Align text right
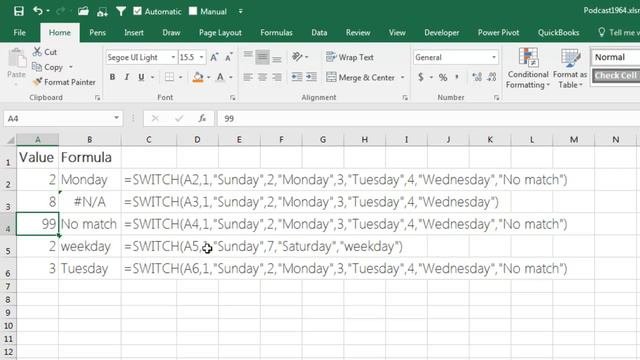 (x=277, y=77)
